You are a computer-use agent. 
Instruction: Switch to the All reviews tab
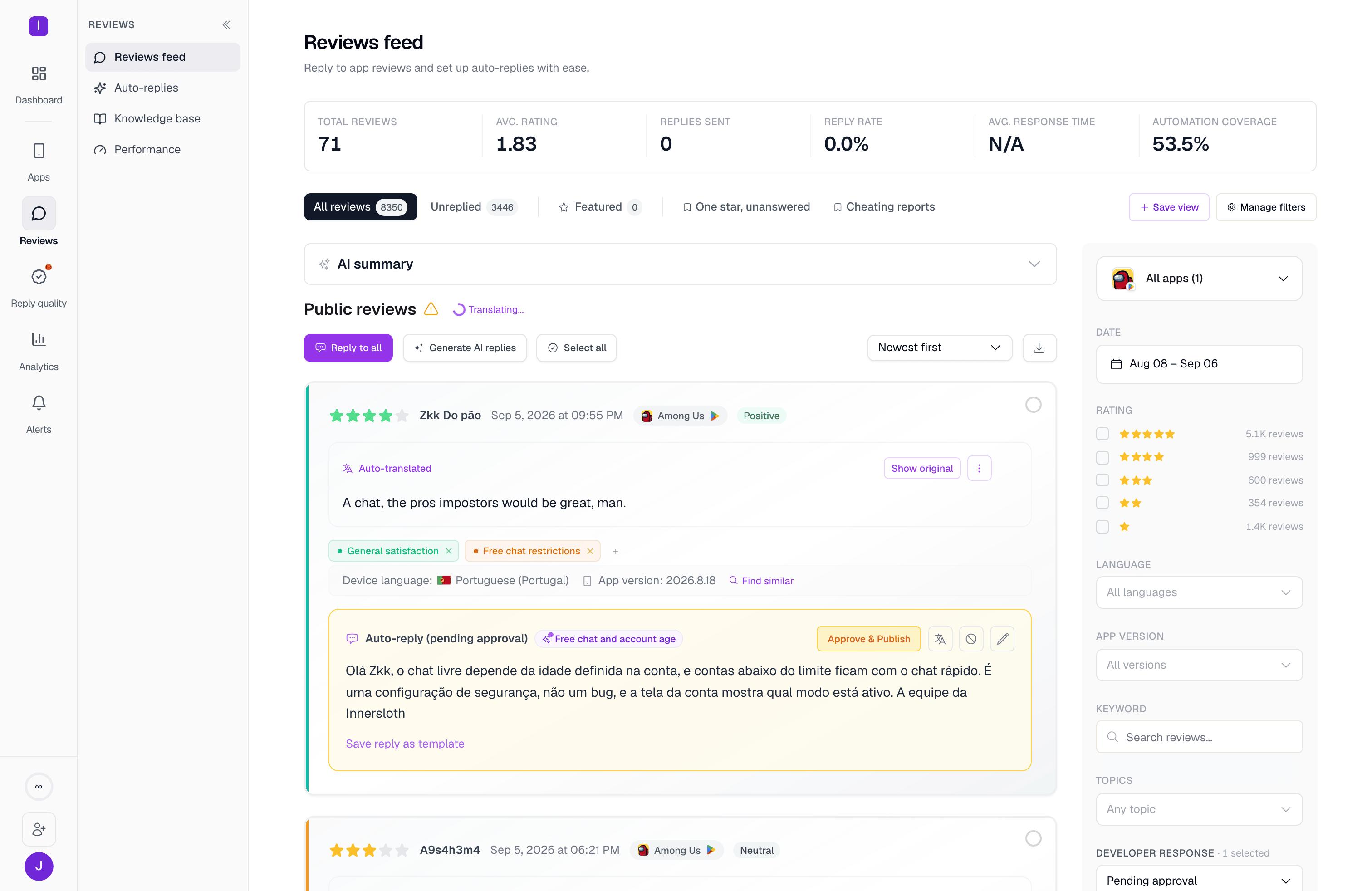(x=360, y=207)
